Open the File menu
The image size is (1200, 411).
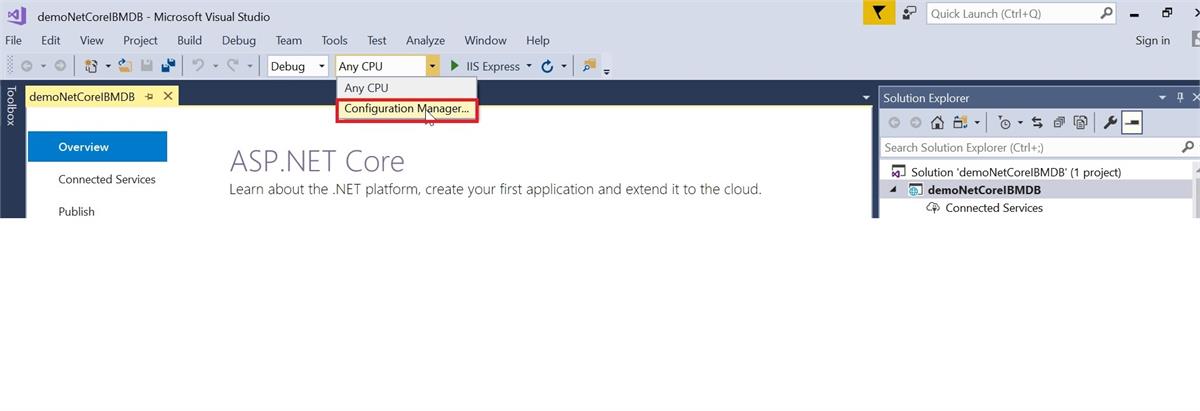[14, 40]
